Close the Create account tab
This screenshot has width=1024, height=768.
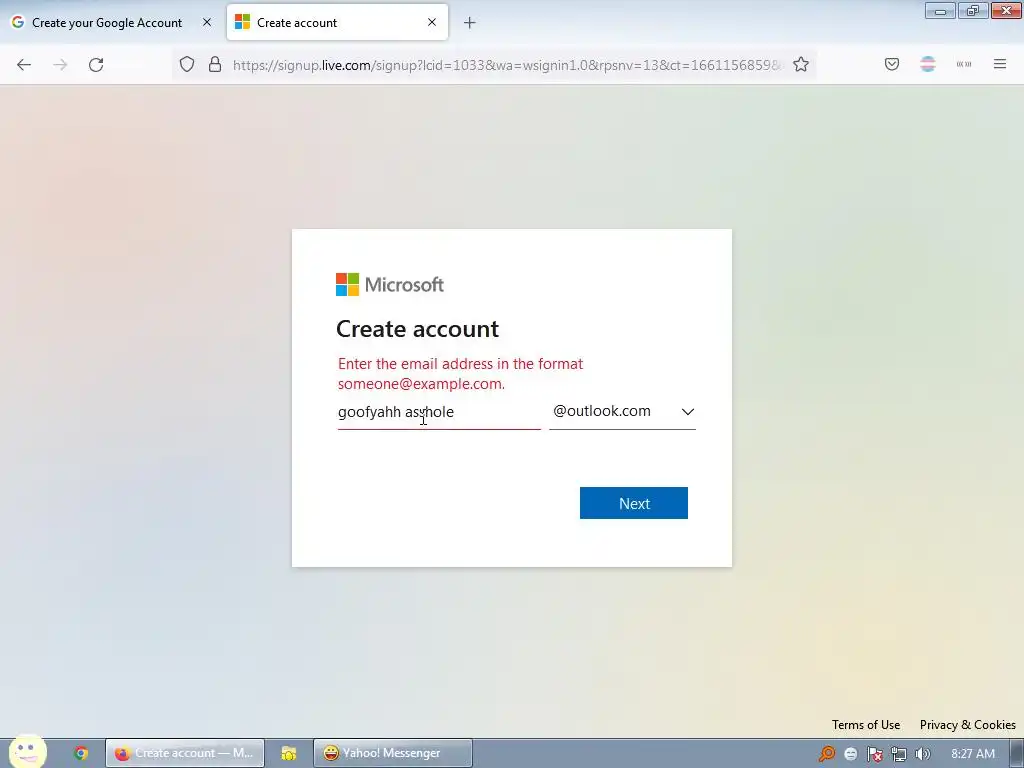tap(432, 22)
